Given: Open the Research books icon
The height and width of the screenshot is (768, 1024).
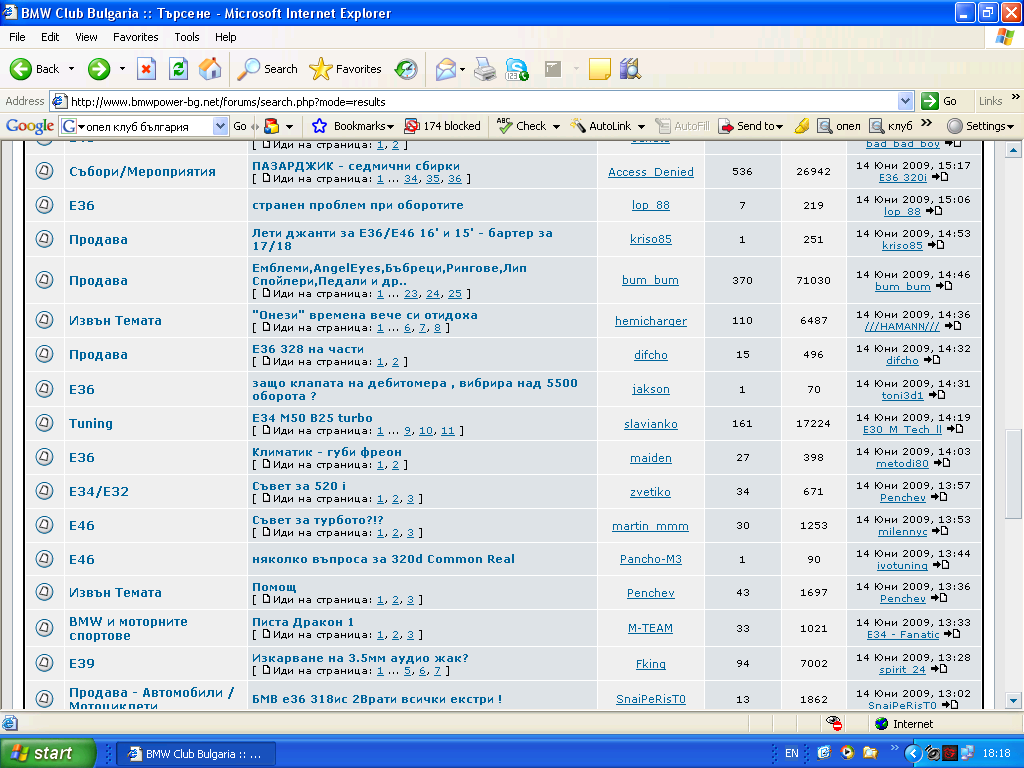Looking at the screenshot, I should 630,69.
